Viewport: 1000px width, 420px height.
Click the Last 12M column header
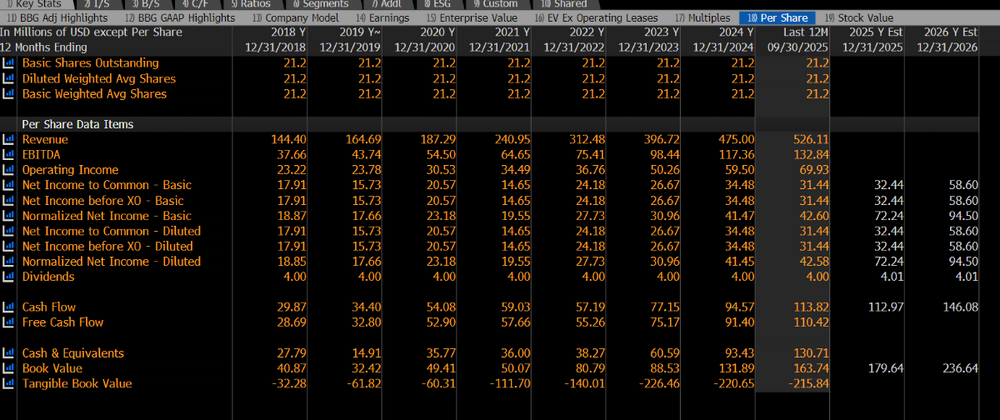coord(792,40)
